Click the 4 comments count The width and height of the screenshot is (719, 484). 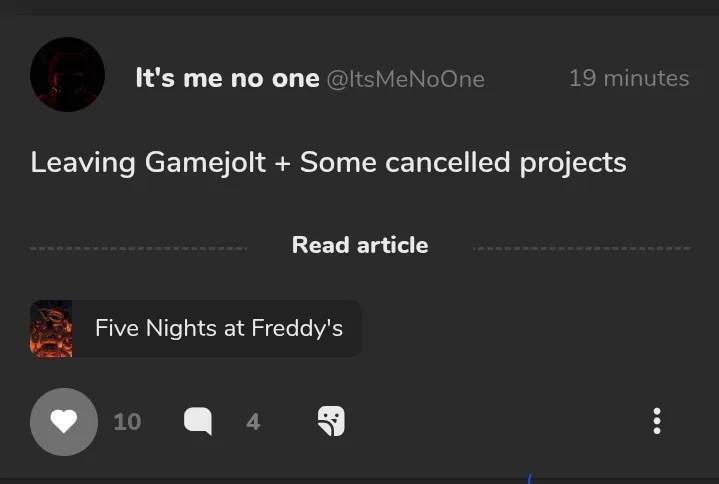click(253, 422)
